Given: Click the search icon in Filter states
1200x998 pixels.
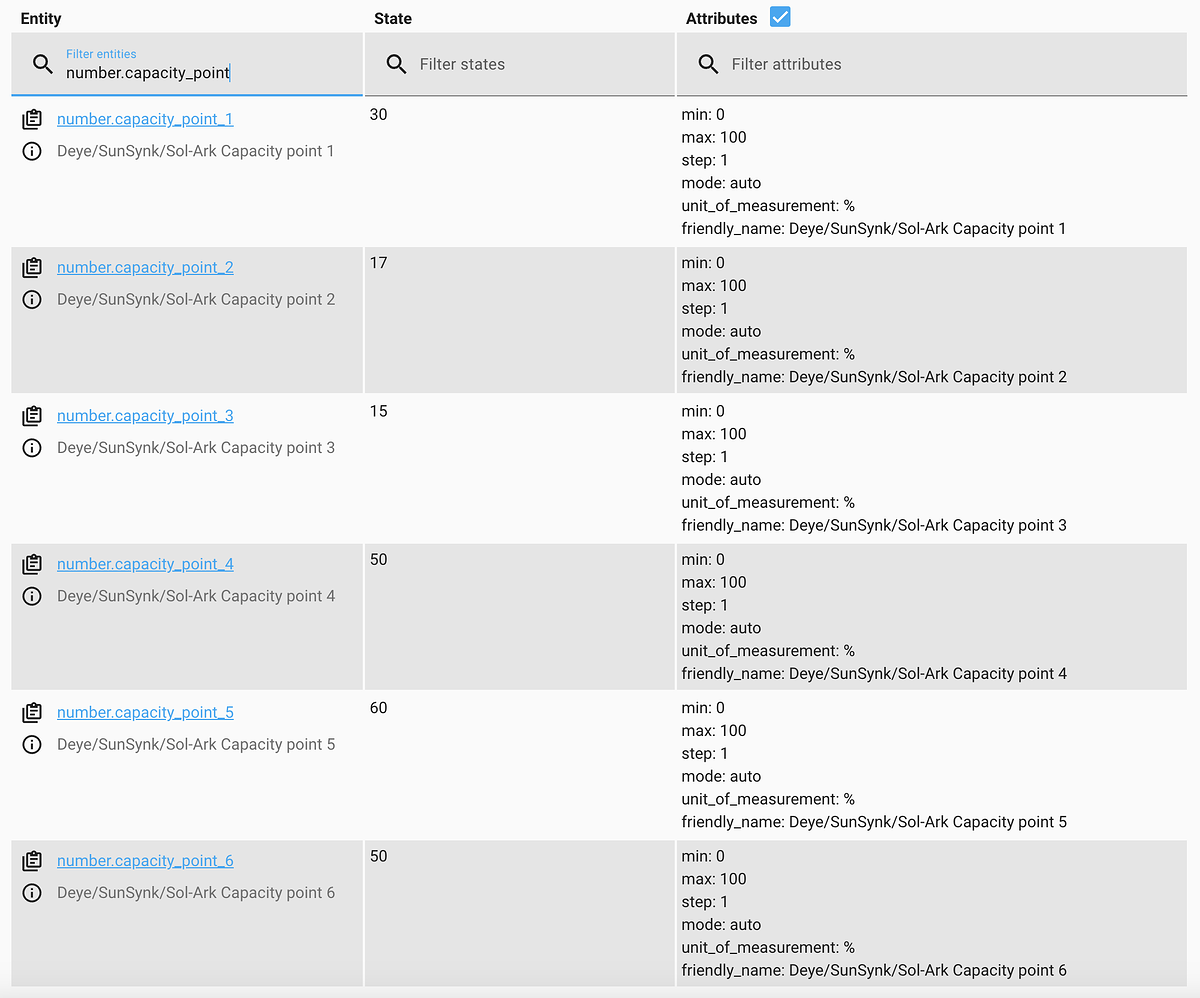Looking at the screenshot, I should pos(396,64).
